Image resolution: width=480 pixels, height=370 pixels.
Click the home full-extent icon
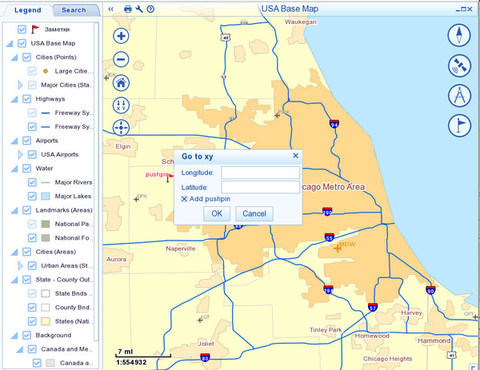tap(121, 83)
